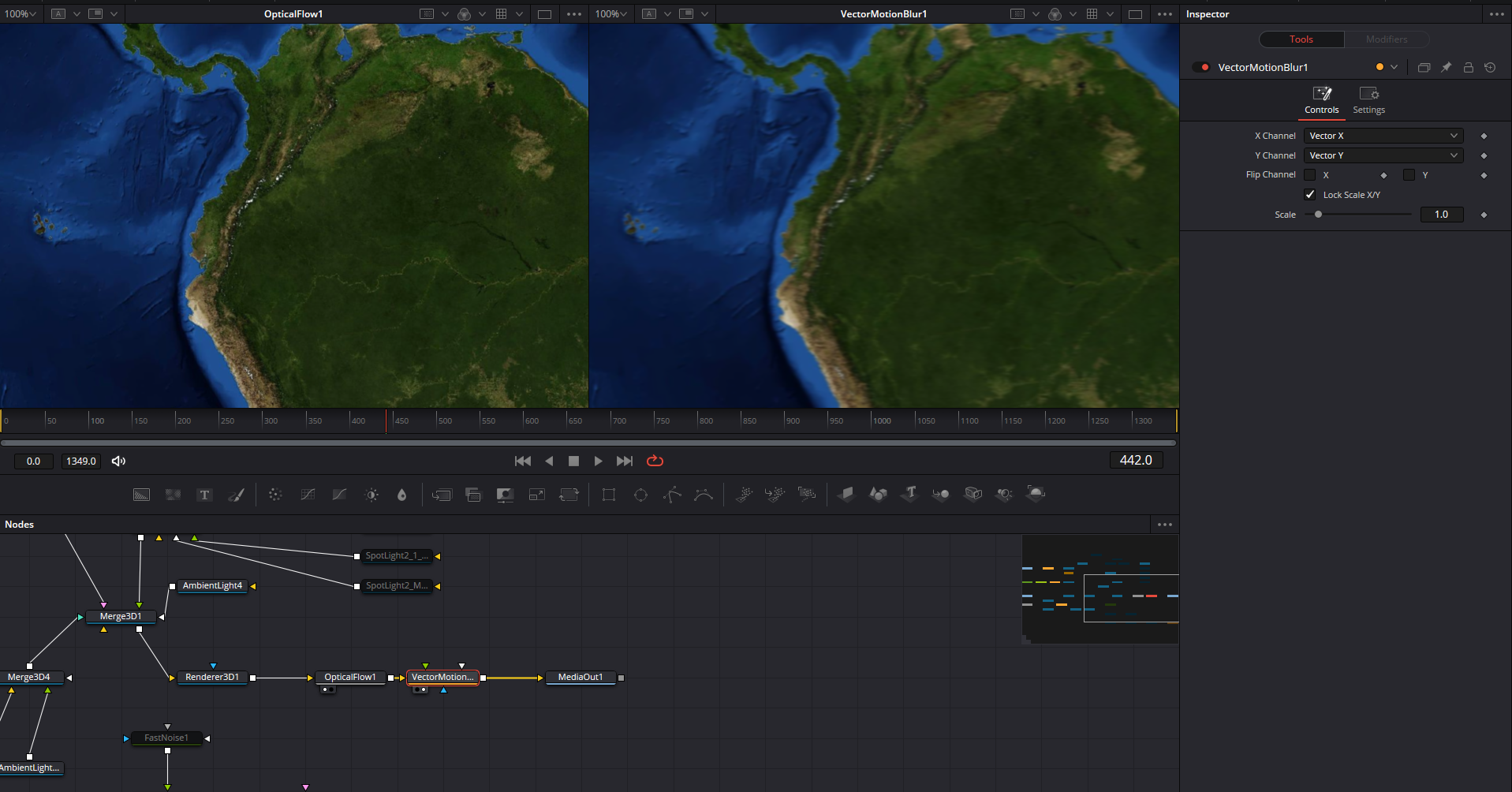Play the composition in reverse
The width and height of the screenshot is (1512, 792).
pos(549,461)
